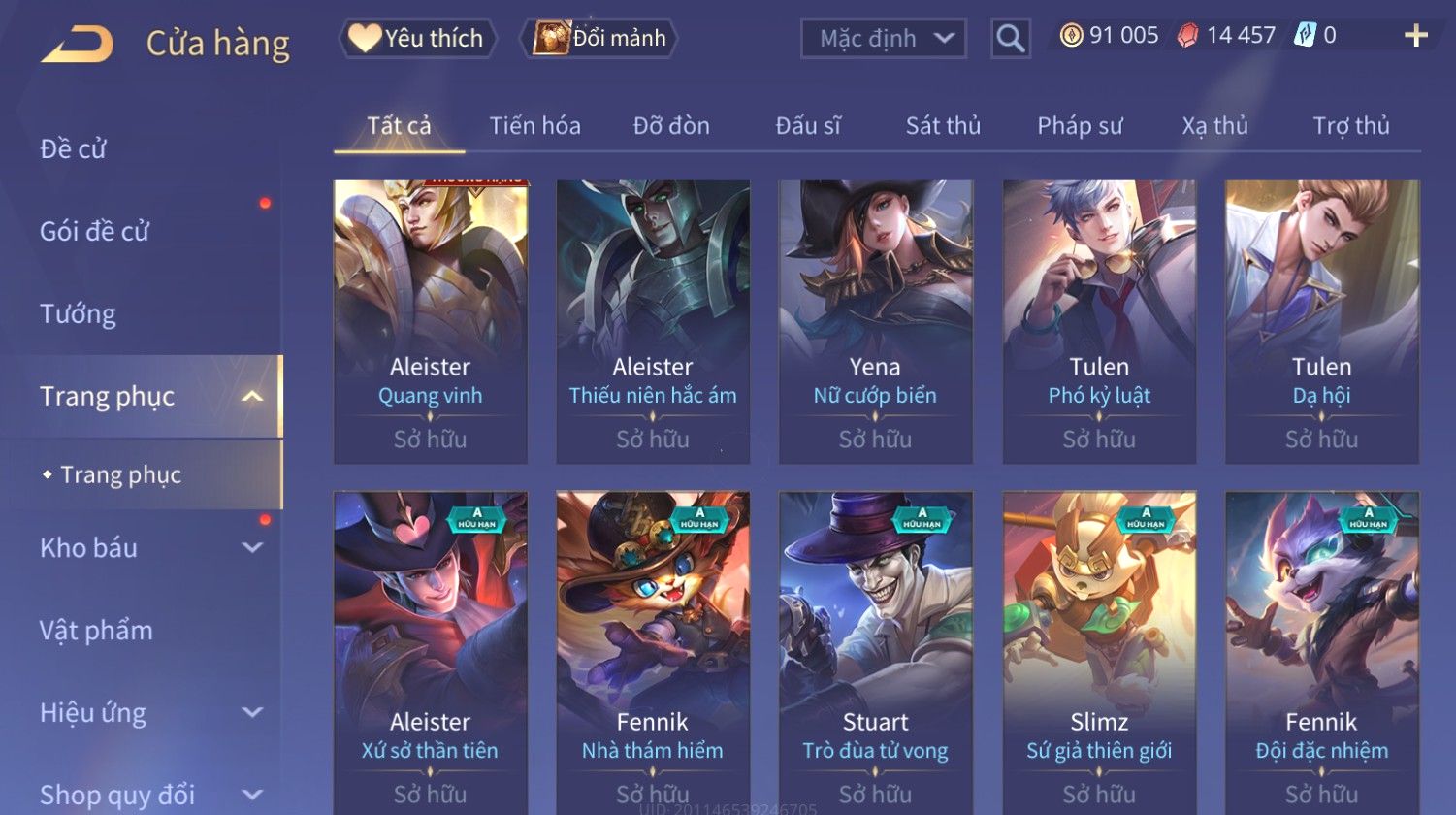This screenshot has height=815, width=1456.
Task: Switch to the Tiến hóa tab
Action: [x=534, y=125]
